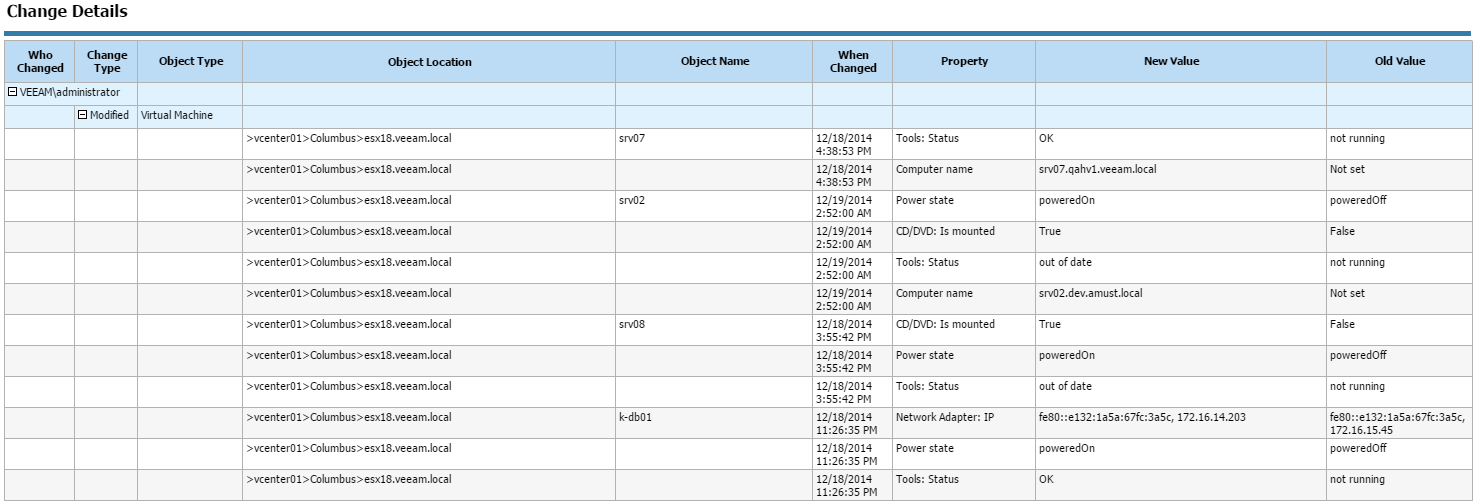The image size is (1479, 504).
Task: Click the srv02 object name cell
Action: (632, 201)
